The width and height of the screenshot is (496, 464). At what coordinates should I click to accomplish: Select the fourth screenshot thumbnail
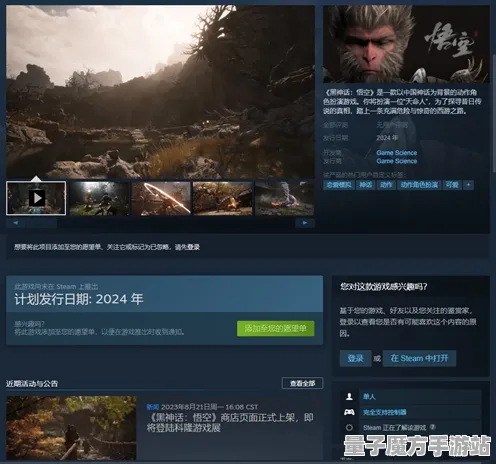click(x=223, y=198)
